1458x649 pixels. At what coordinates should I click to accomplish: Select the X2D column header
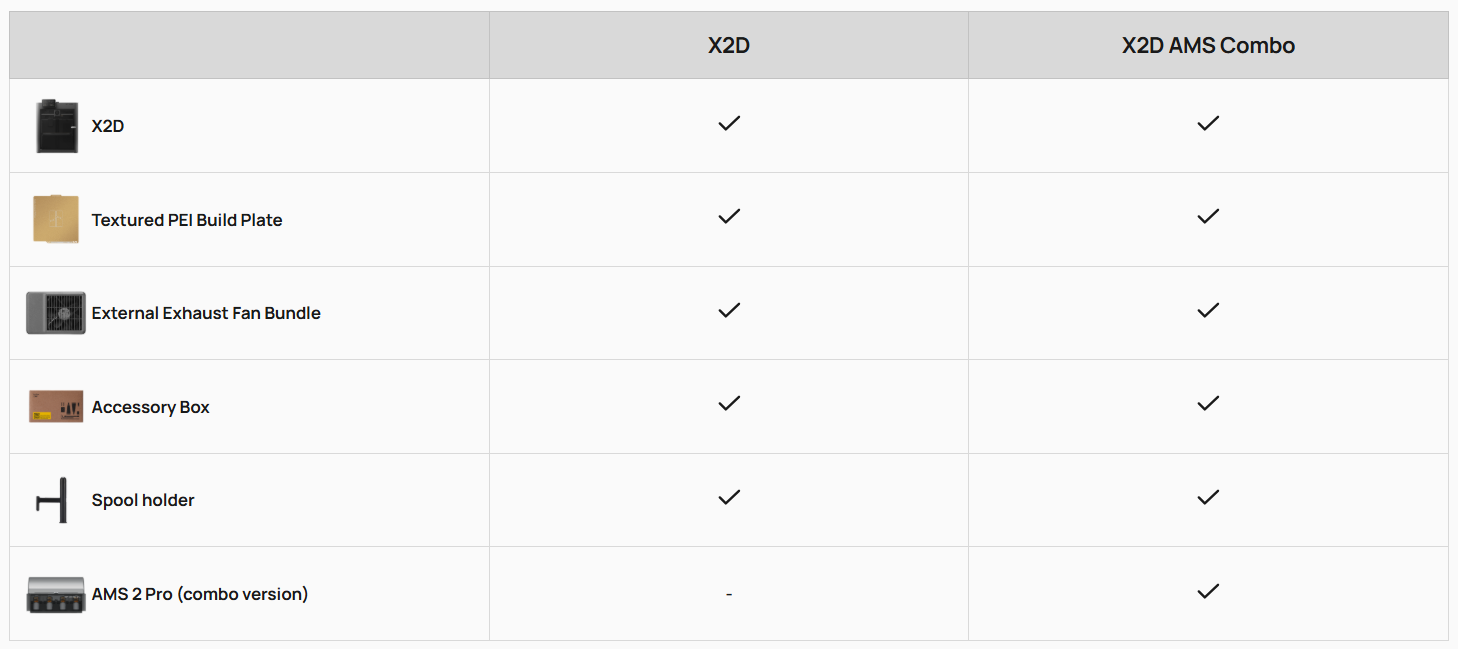[x=729, y=46]
